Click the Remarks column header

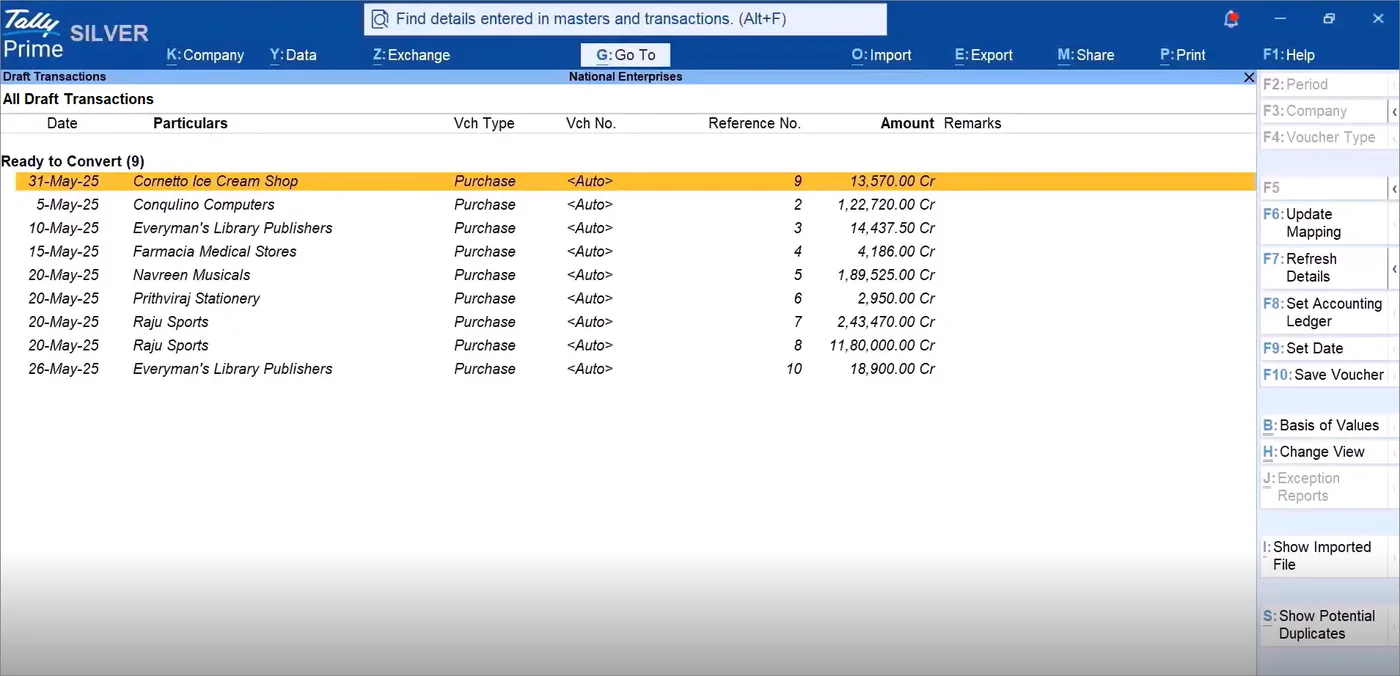[972, 123]
